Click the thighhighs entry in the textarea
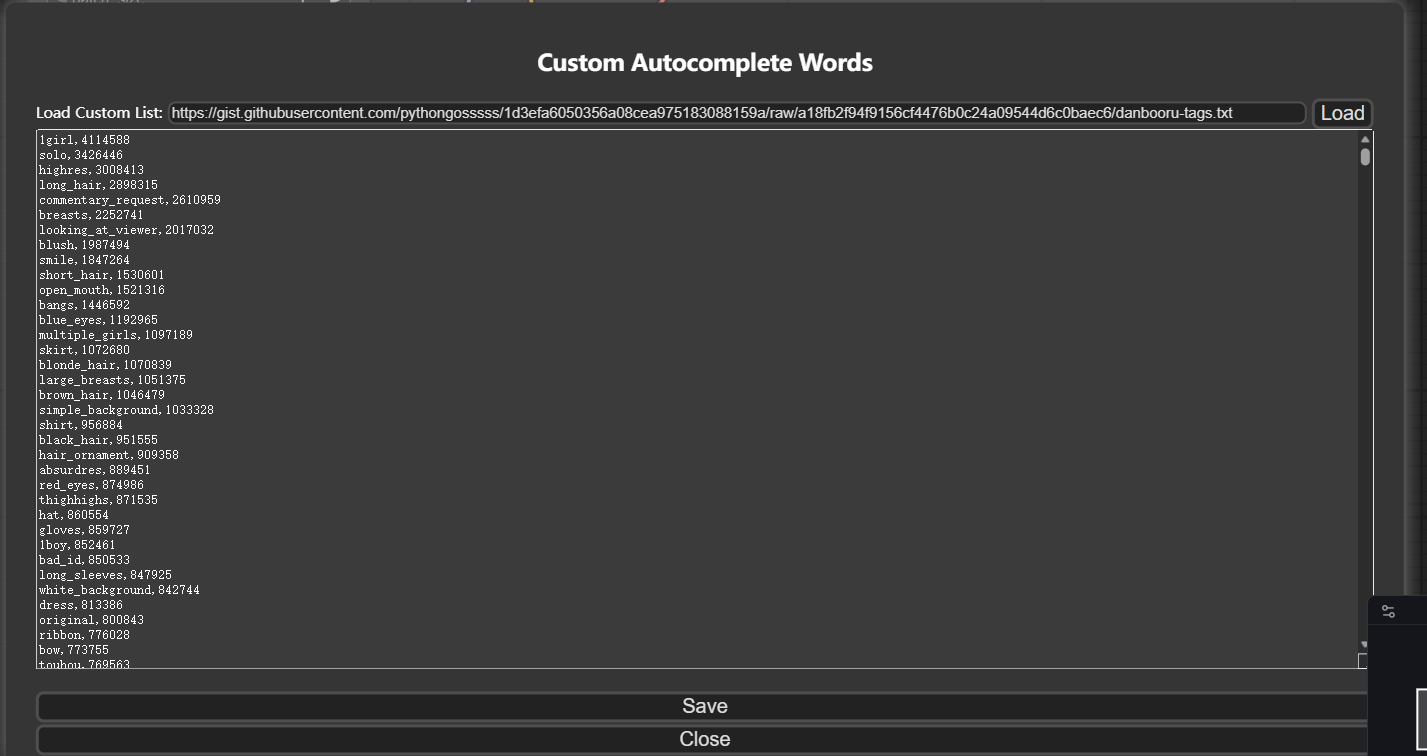1427x756 pixels. click(98, 500)
